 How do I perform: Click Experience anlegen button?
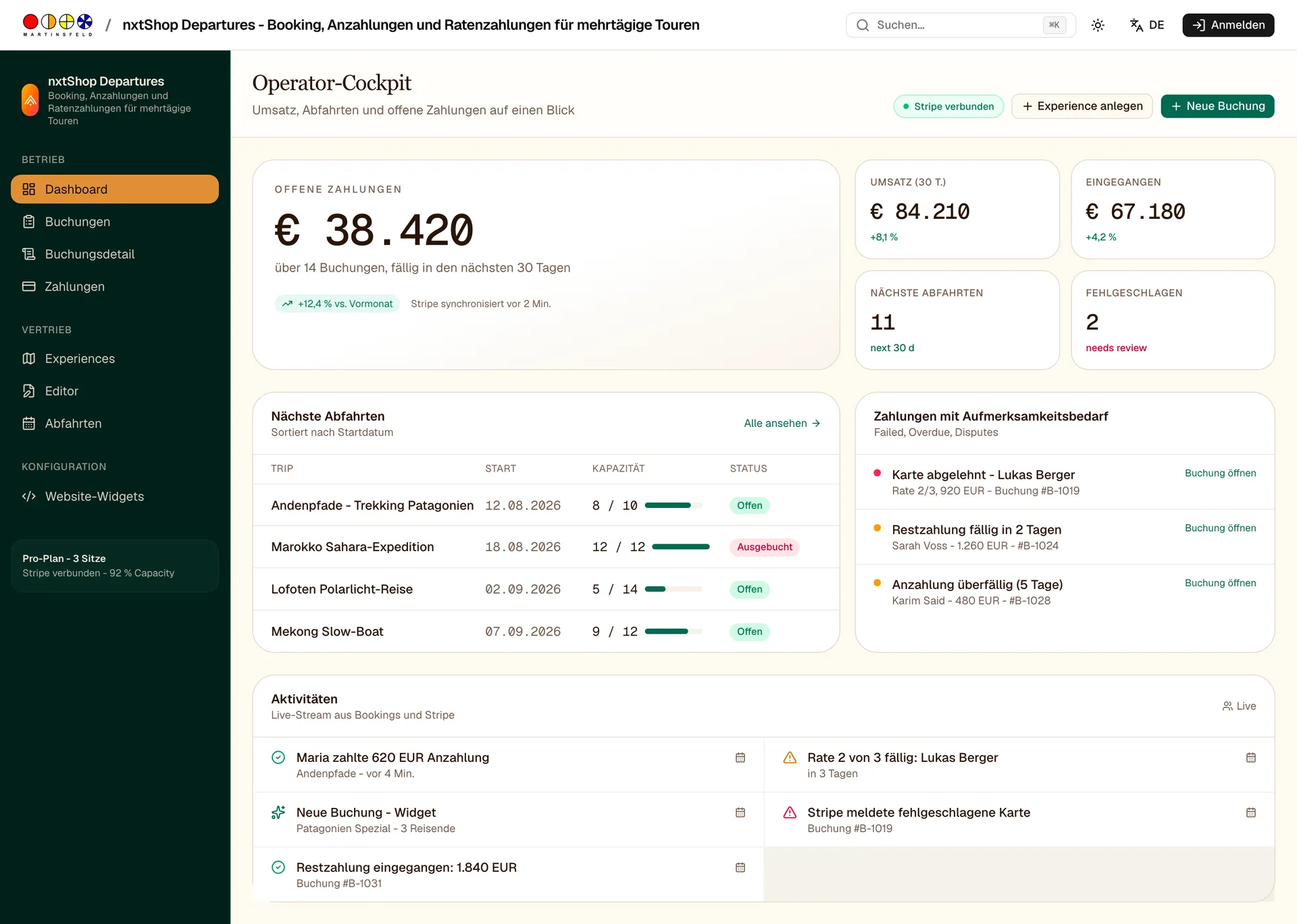click(1082, 106)
